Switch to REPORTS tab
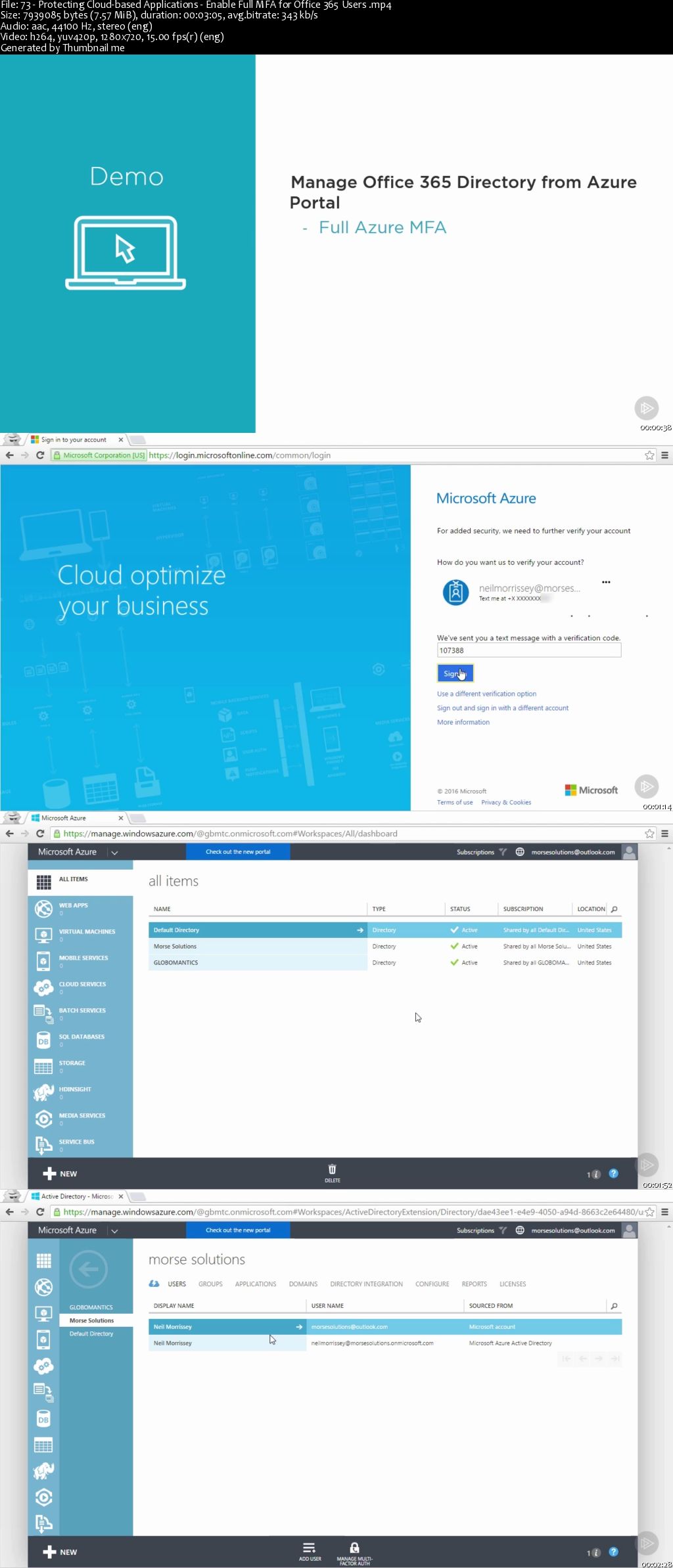 click(x=475, y=1284)
